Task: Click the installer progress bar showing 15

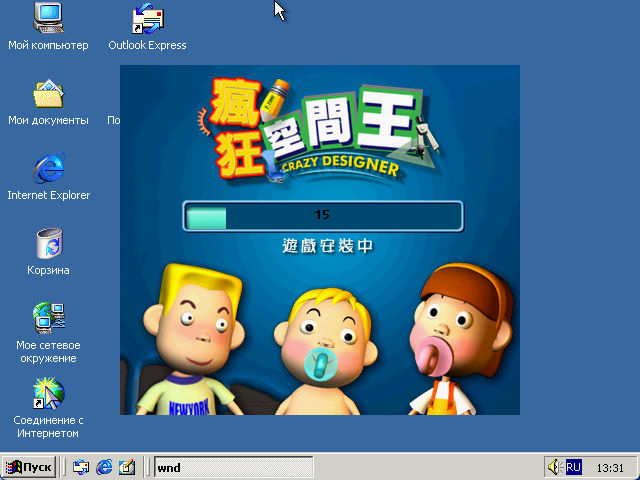Action: point(323,216)
